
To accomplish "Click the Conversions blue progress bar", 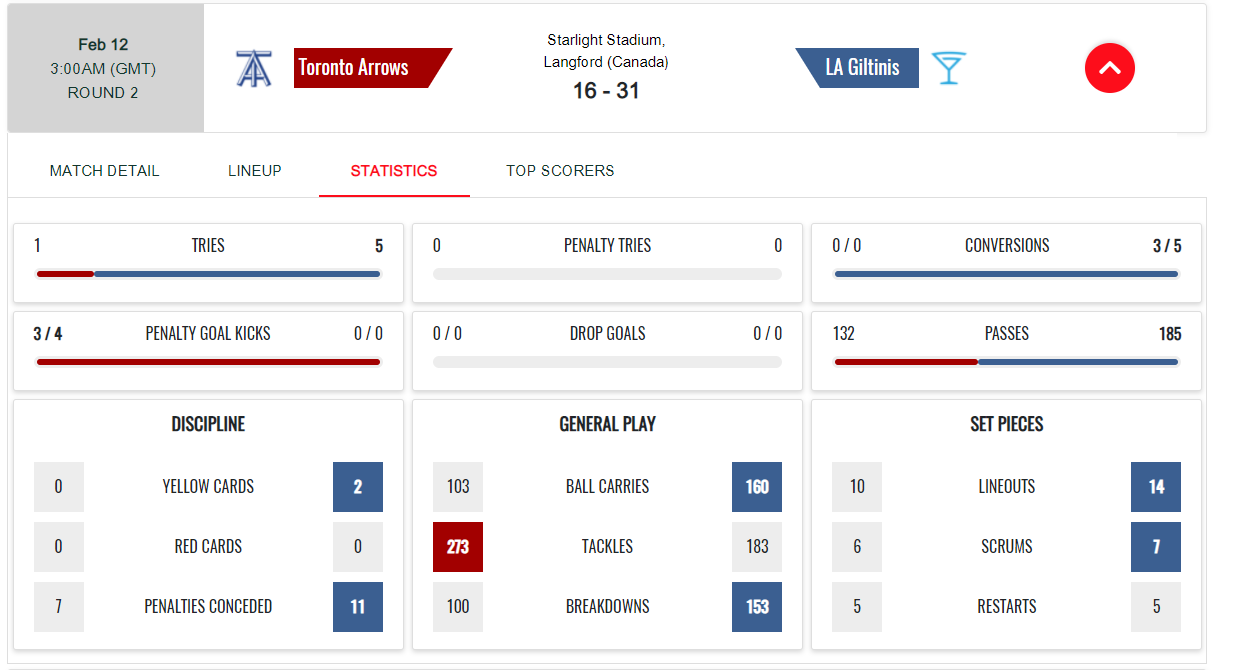I will point(1006,274).
